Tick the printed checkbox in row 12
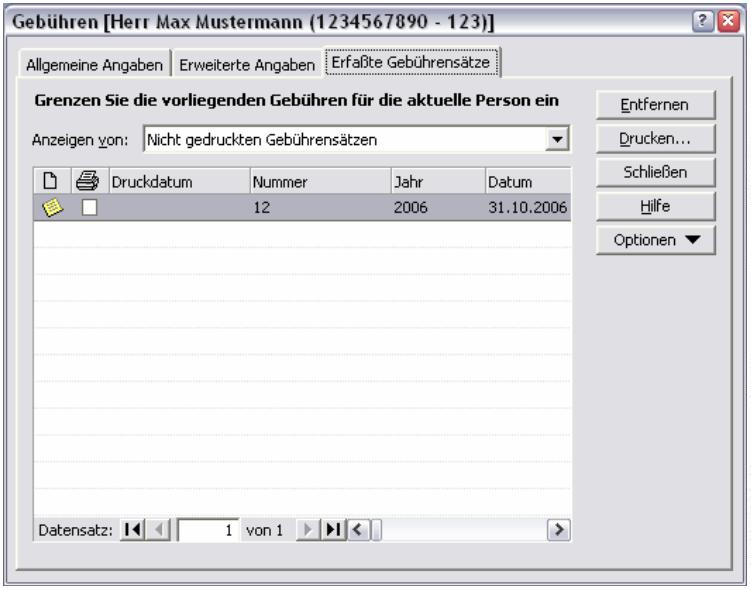 point(90,207)
